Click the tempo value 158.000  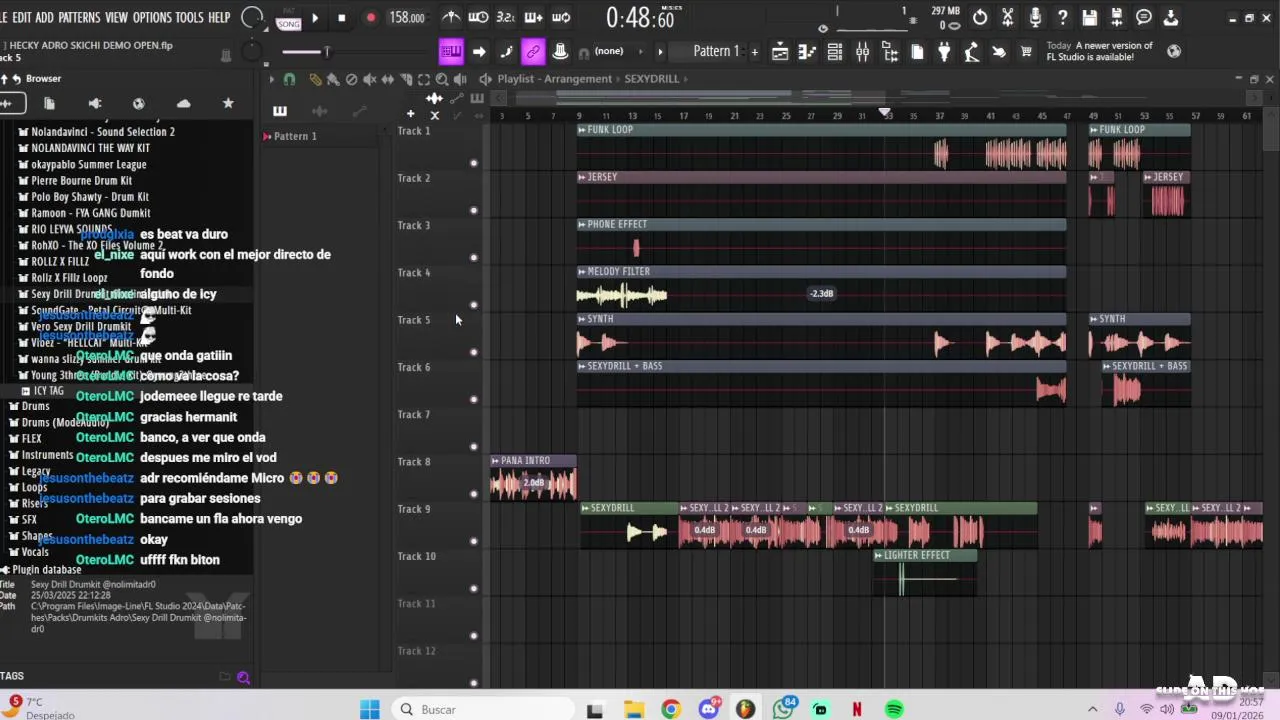tap(407, 18)
